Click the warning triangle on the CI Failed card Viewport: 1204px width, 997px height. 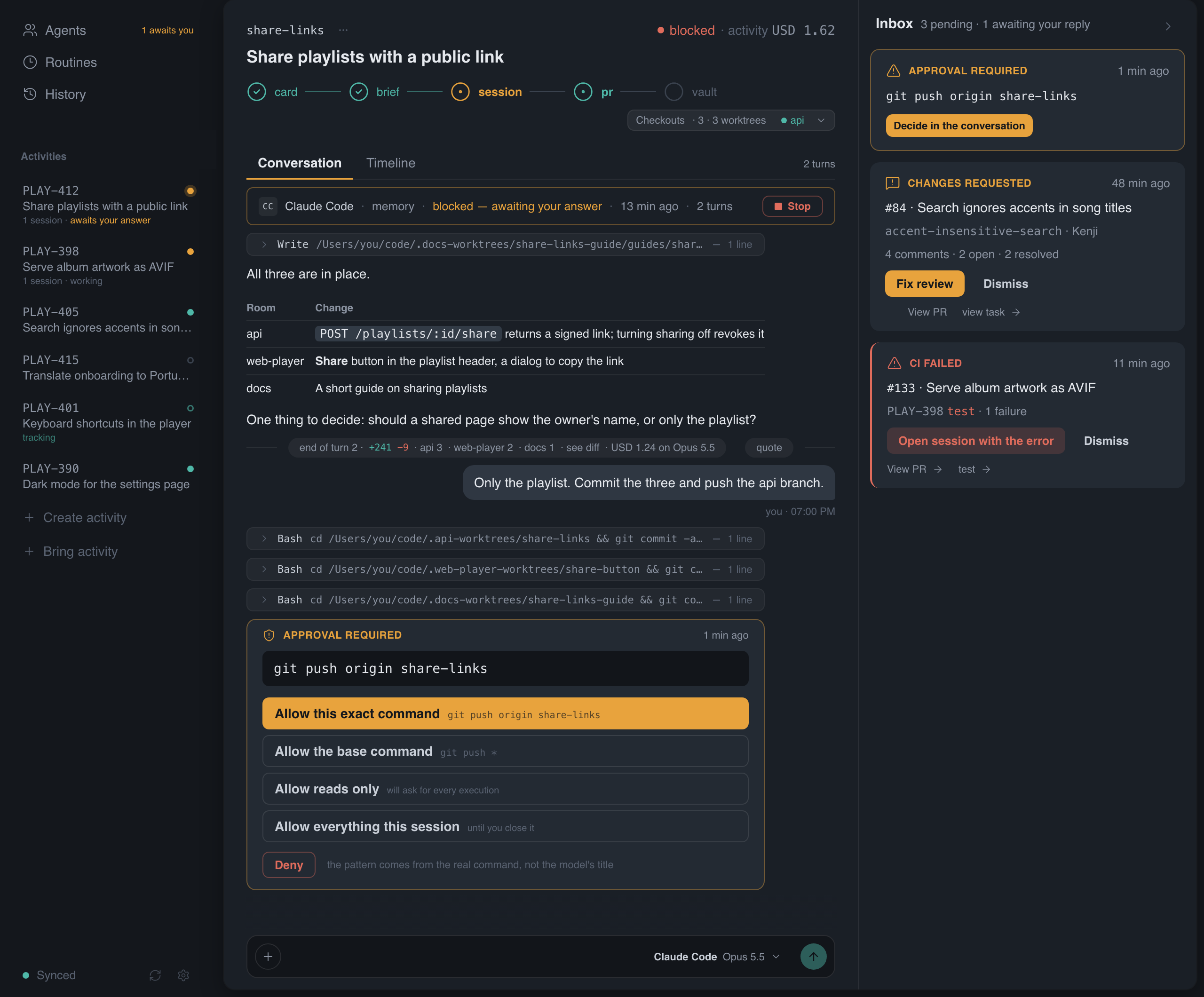click(x=895, y=363)
